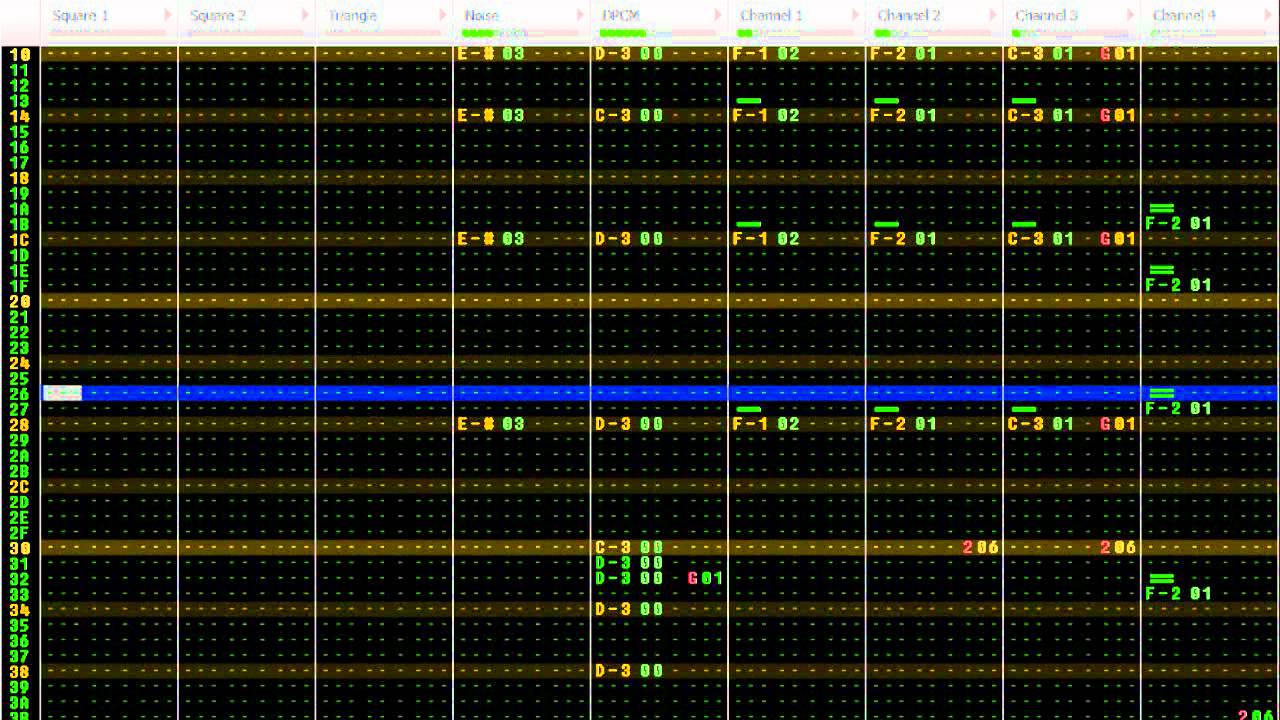Click Channel 3 note-cut bar on row 27
Image resolution: width=1280 pixels, height=720 pixels.
(x=1024, y=409)
